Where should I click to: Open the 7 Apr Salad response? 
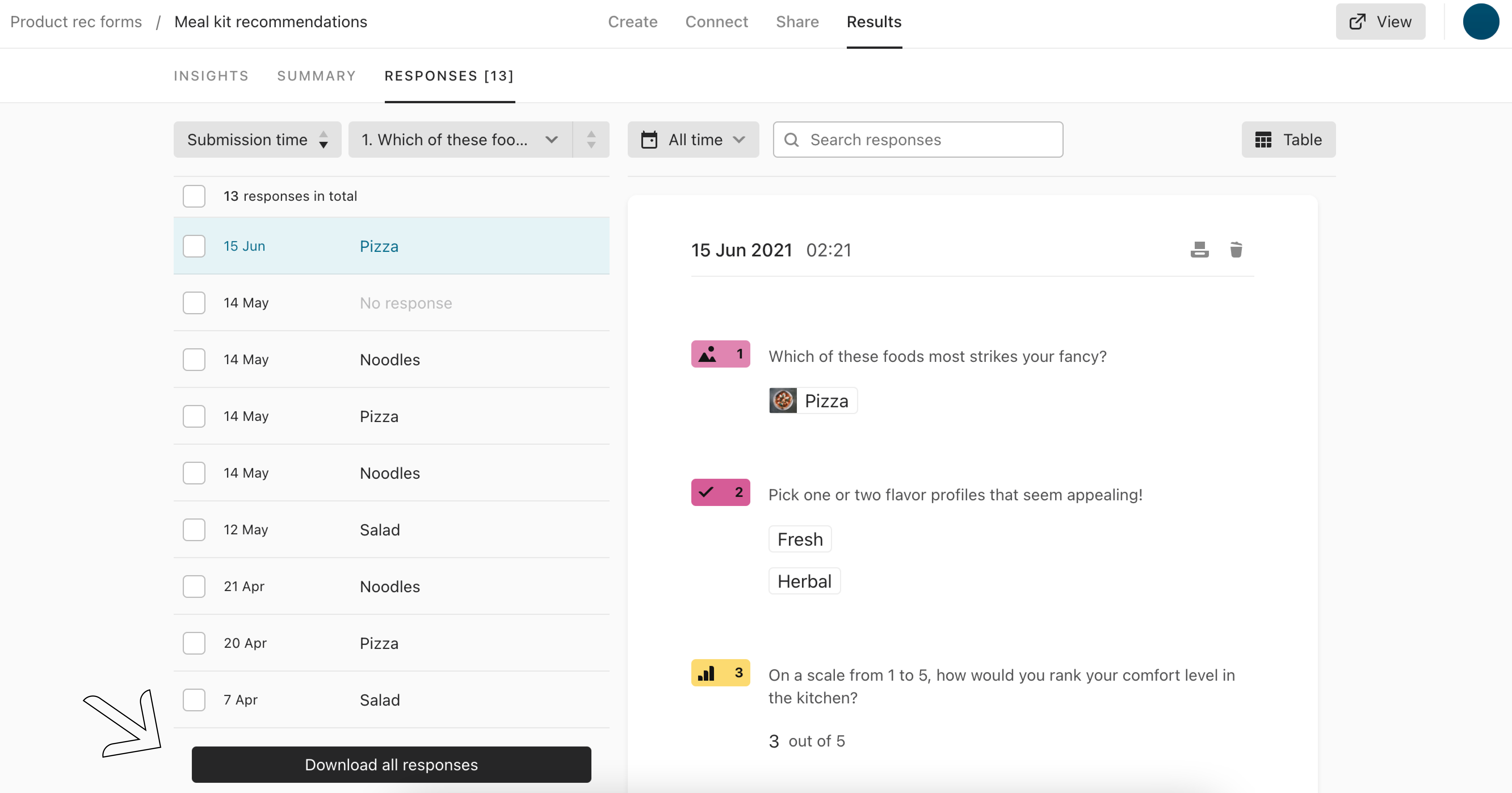click(x=392, y=700)
